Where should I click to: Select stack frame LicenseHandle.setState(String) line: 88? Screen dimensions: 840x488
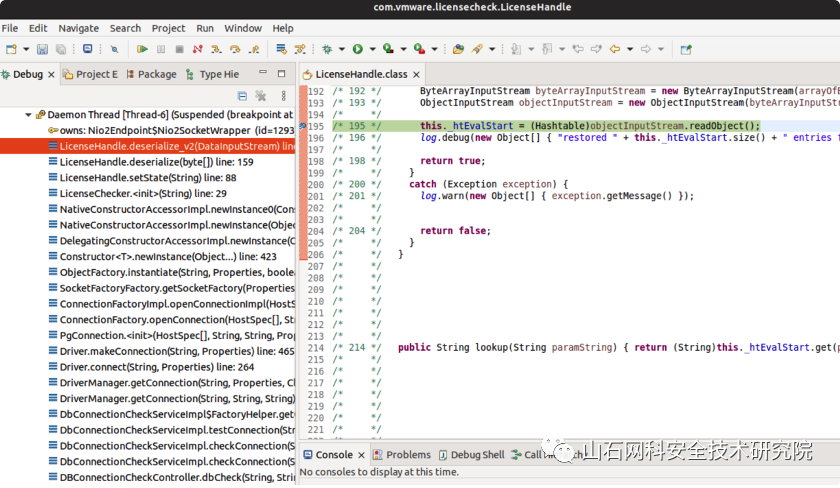coord(148,178)
